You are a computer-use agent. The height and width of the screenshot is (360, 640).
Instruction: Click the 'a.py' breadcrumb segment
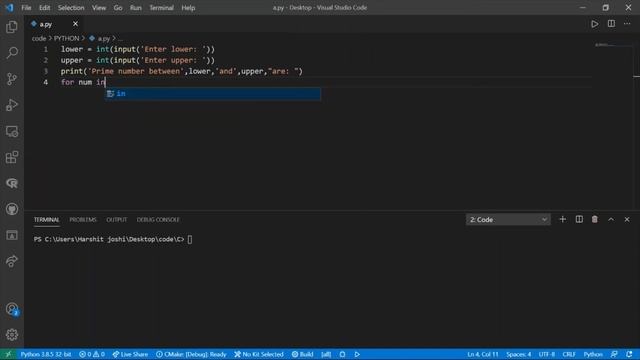104,38
